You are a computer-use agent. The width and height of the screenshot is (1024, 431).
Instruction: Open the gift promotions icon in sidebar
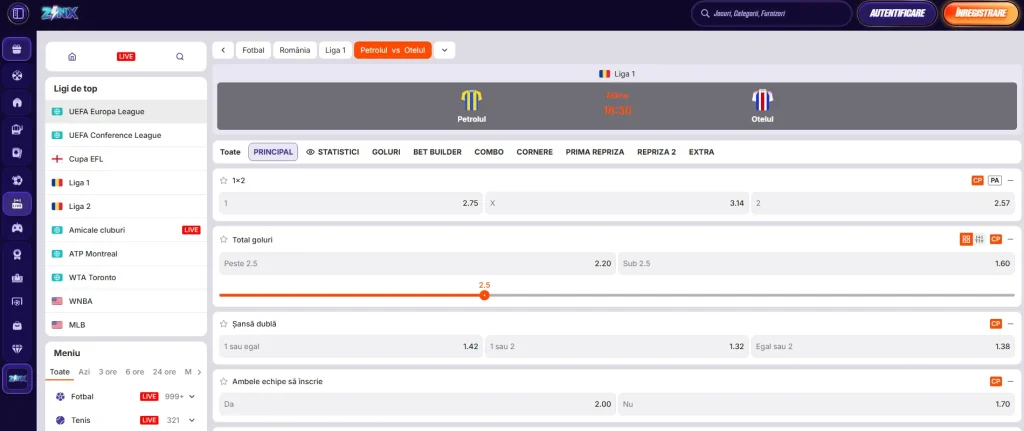(18, 49)
